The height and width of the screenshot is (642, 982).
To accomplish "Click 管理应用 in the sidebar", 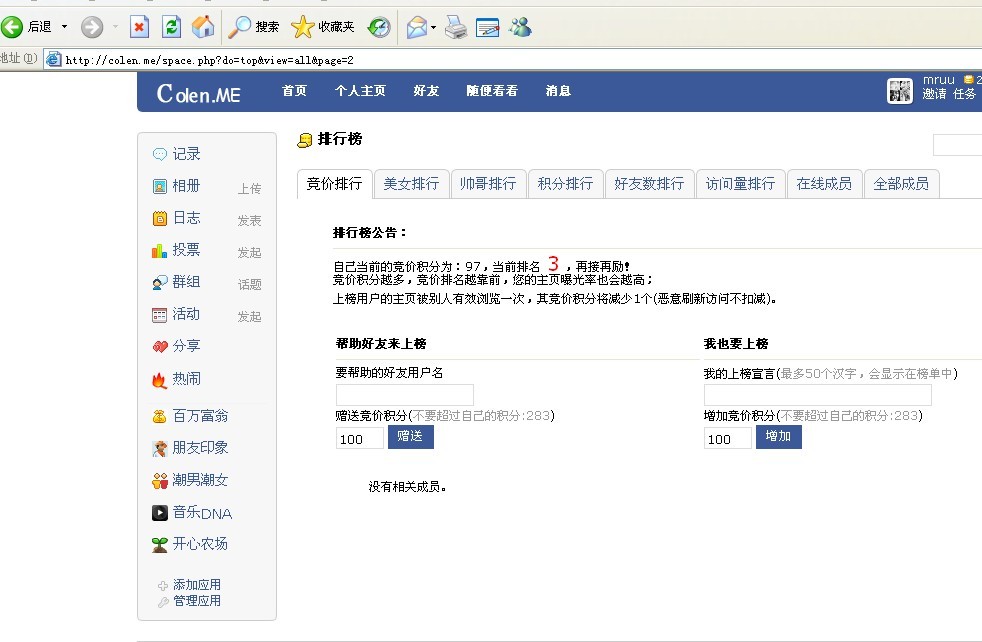I will click(196, 601).
